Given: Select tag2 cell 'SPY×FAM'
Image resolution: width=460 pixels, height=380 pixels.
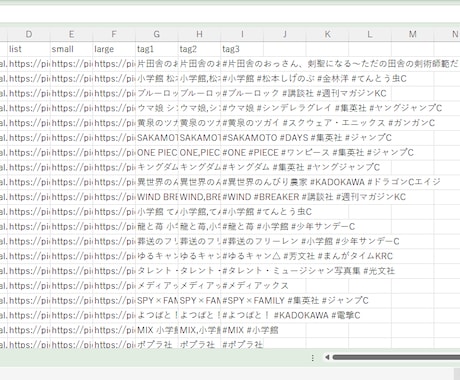Looking at the screenshot, I should pyautogui.click(x=200, y=301).
